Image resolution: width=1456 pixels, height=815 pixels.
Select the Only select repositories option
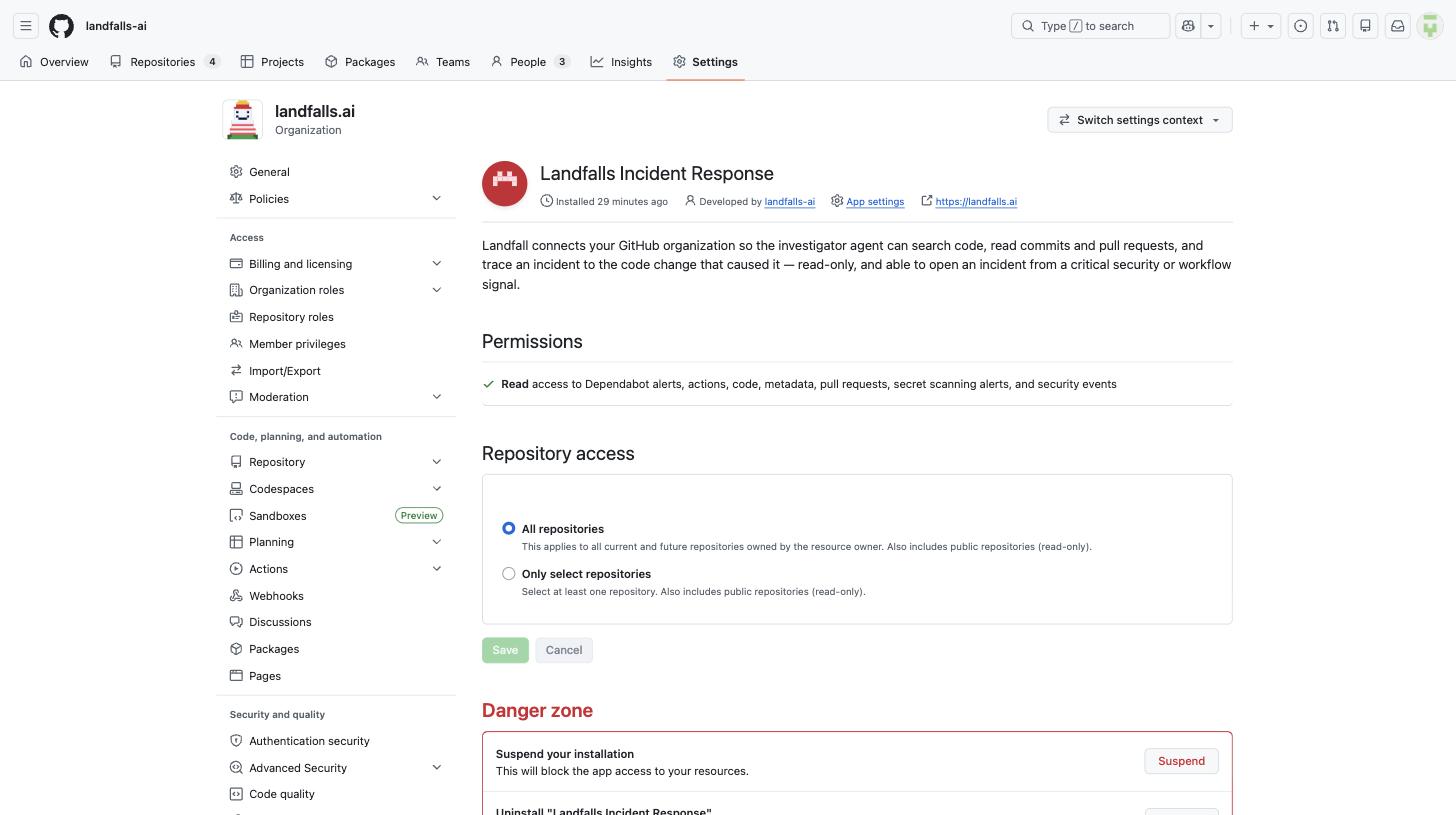point(509,574)
